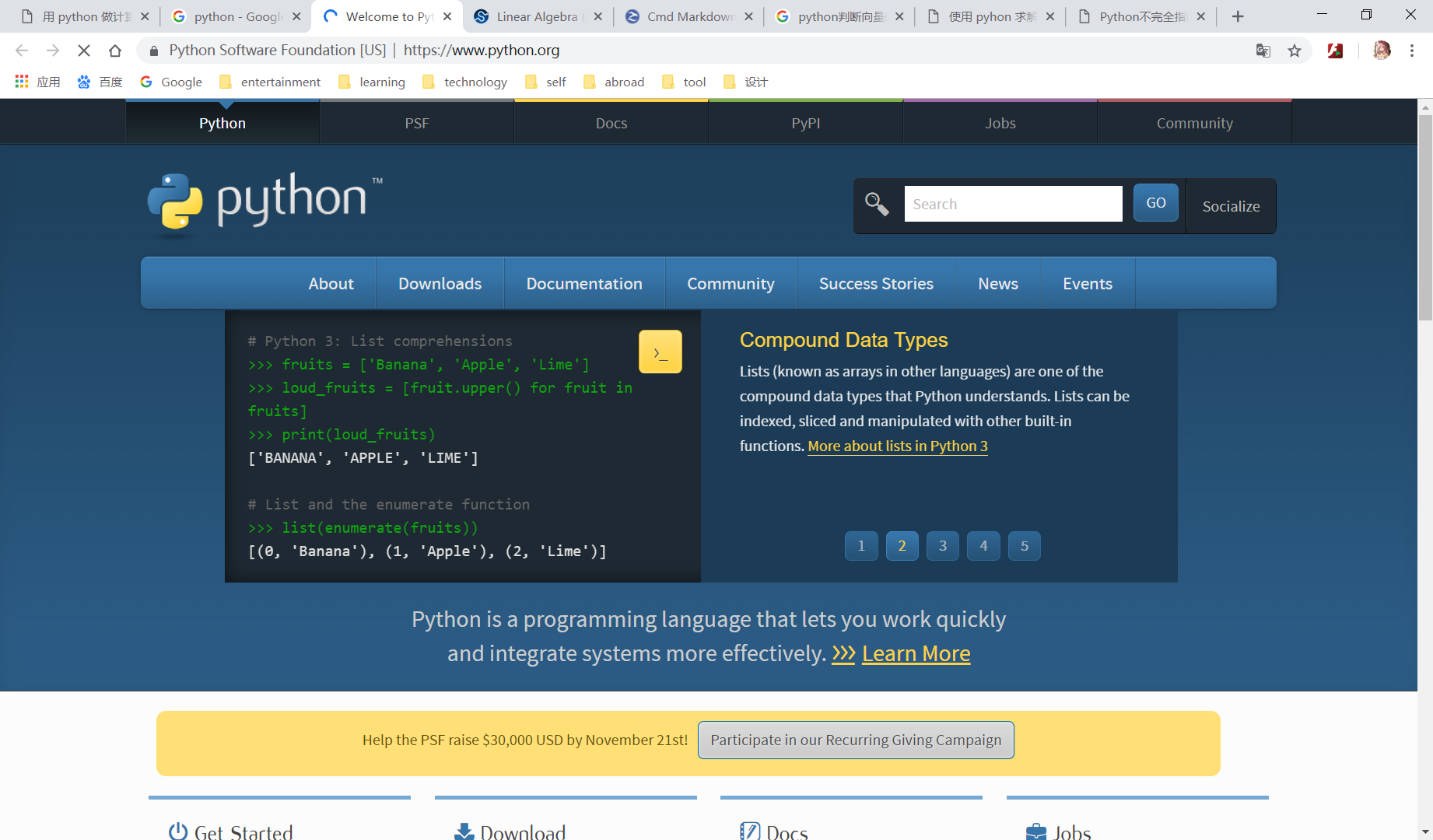Jump to carousel slide 4

983,545
